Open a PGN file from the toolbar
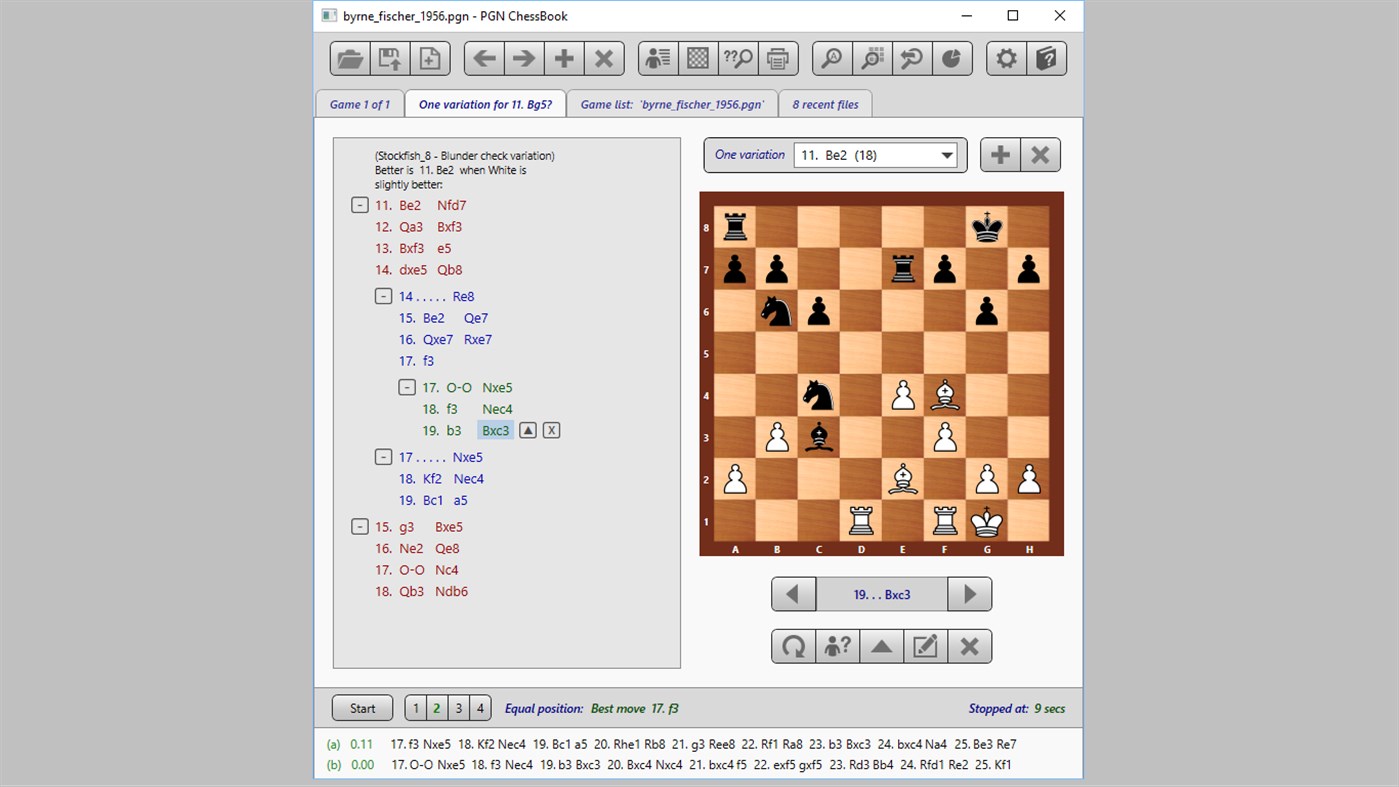The width and height of the screenshot is (1399, 787). [x=349, y=58]
